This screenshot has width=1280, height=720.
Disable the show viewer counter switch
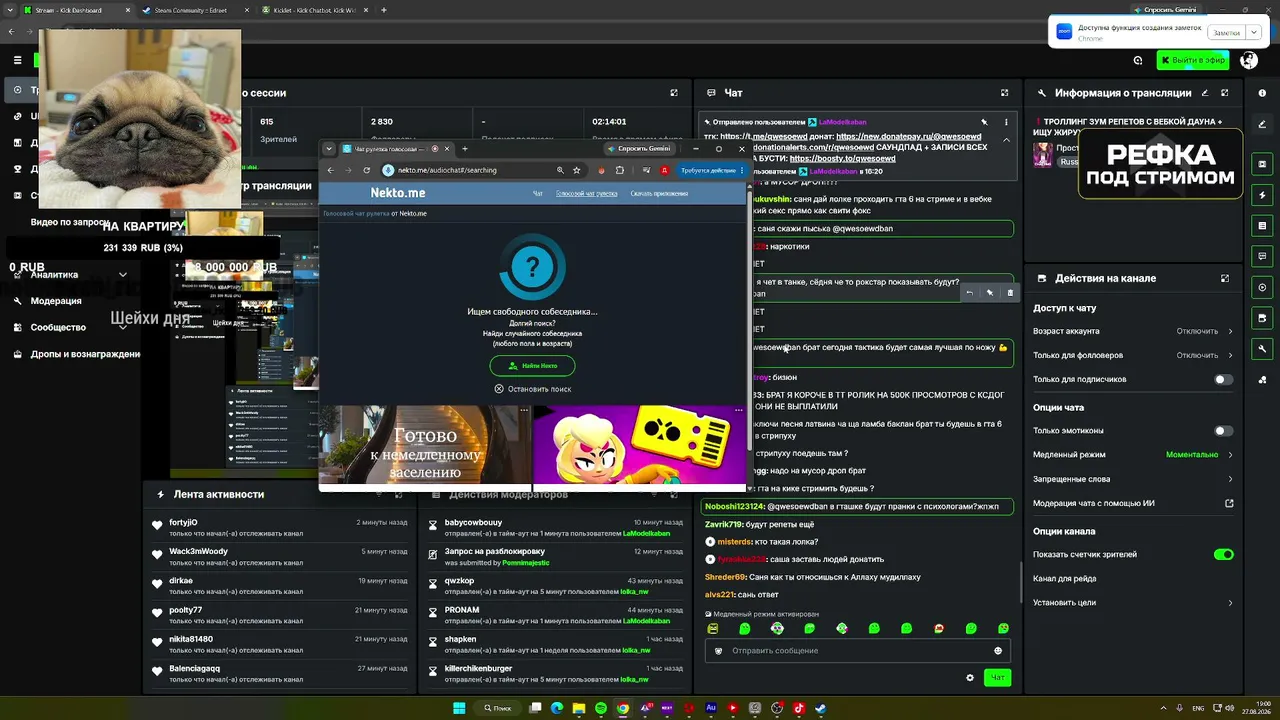click(x=1223, y=554)
